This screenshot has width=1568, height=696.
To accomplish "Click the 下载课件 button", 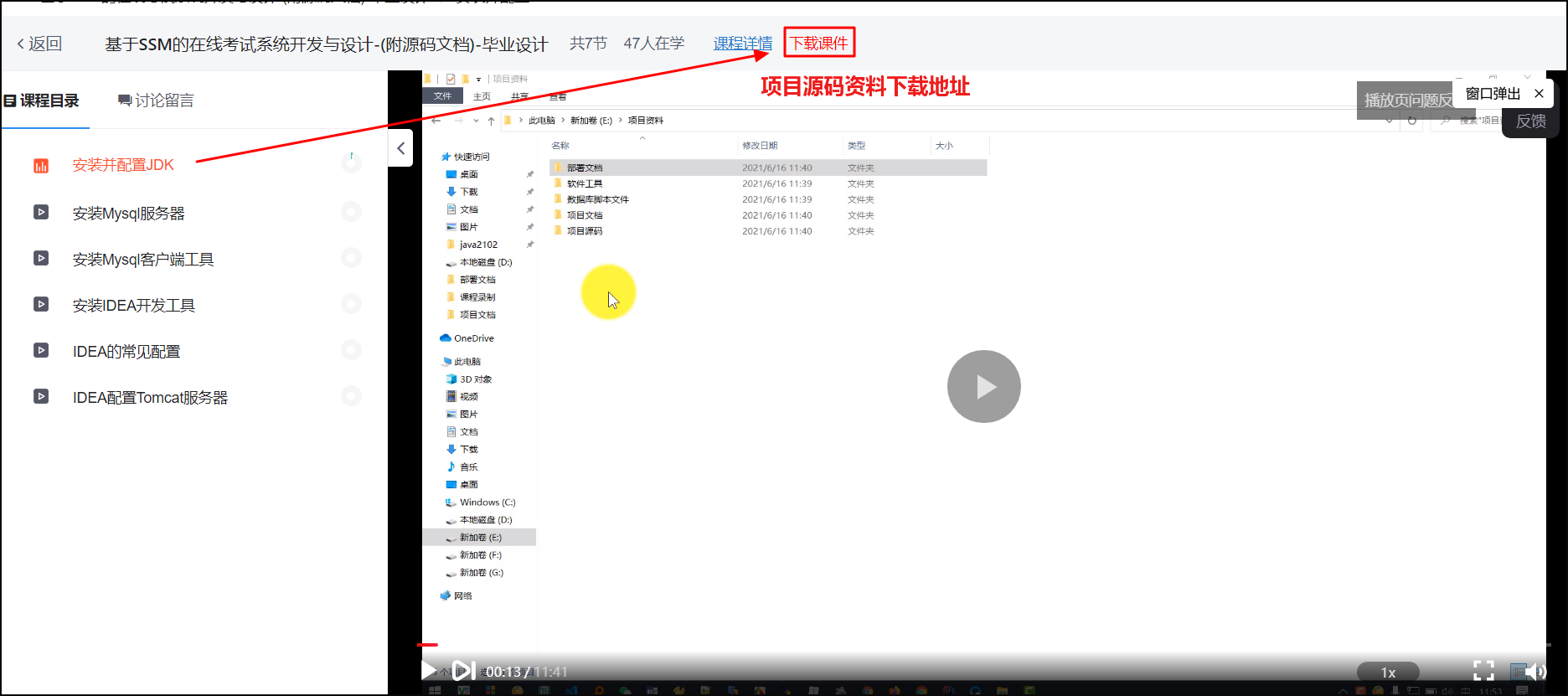I will point(819,43).
